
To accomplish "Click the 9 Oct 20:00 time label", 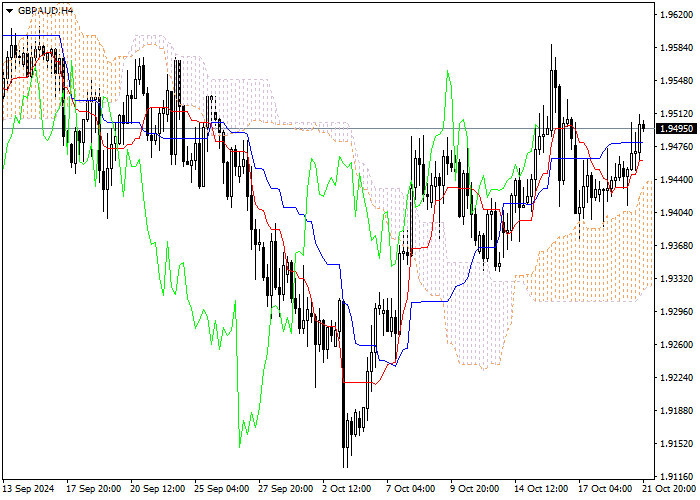I will (x=475, y=489).
